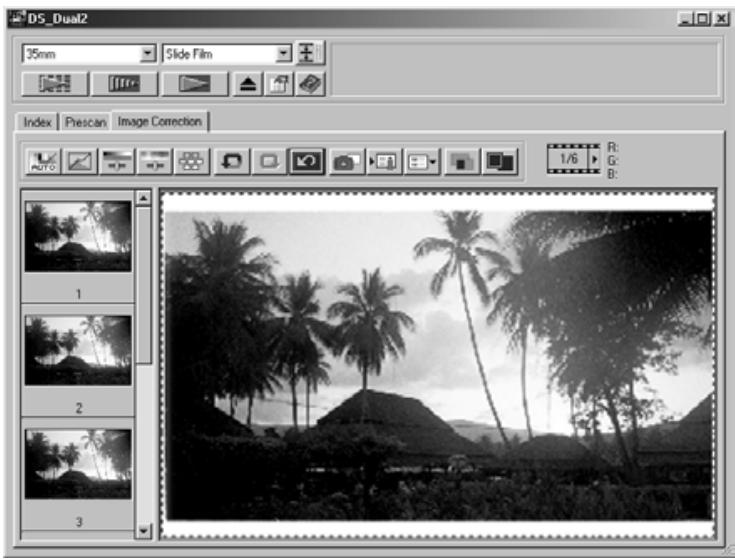The height and width of the screenshot is (559, 735).
Task: Switch to the Index tab
Action: coord(37,122)
